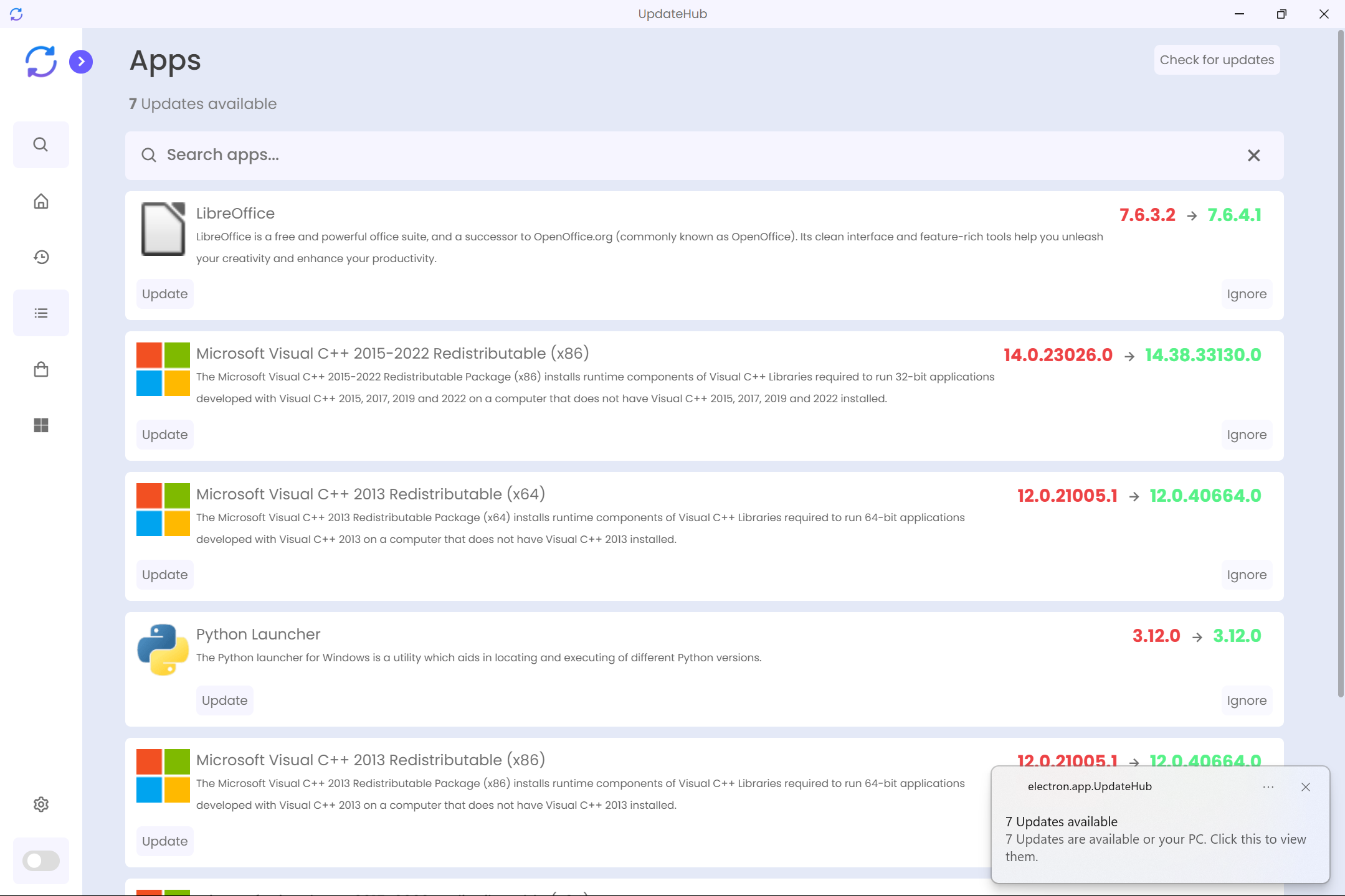Open the store bag sidebar icon
The image size is (1345, 896).
tap(40, 369)
